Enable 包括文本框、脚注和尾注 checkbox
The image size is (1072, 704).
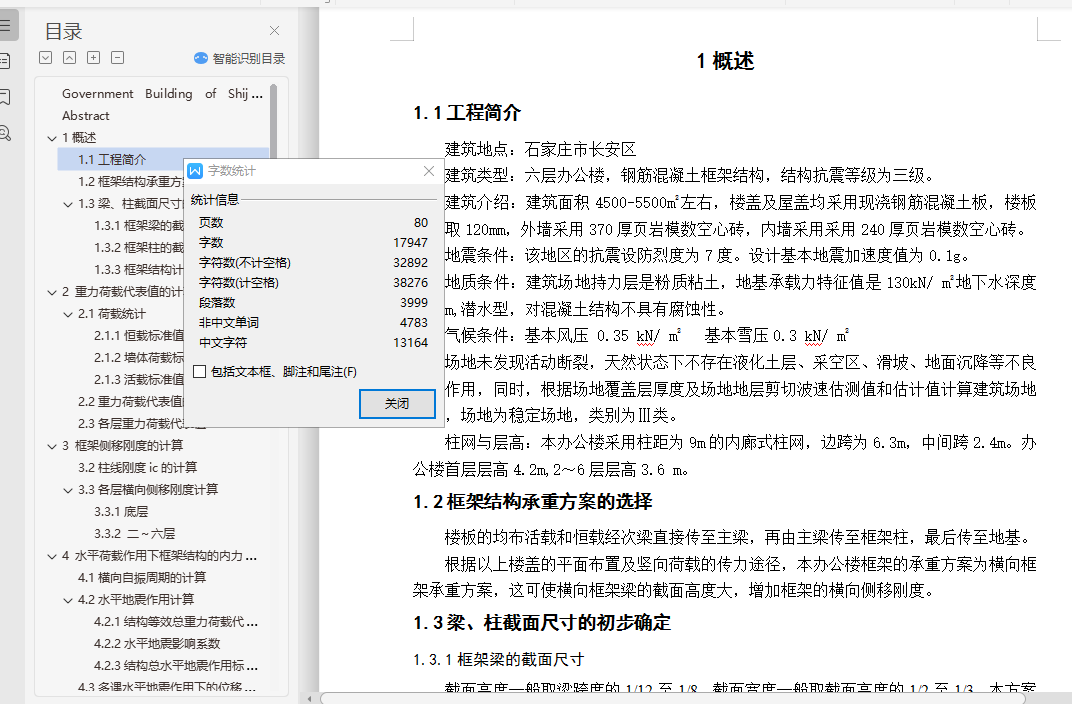[200, 372]
